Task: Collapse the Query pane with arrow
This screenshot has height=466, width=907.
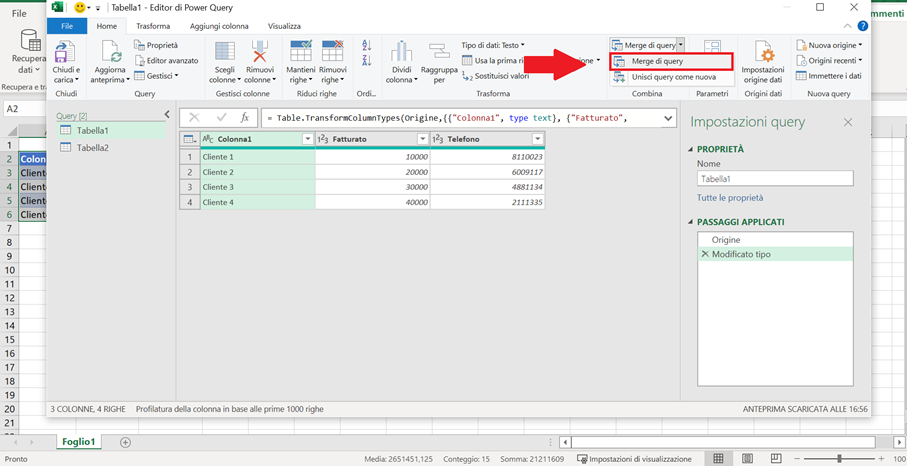Action: tap(167, 114)
